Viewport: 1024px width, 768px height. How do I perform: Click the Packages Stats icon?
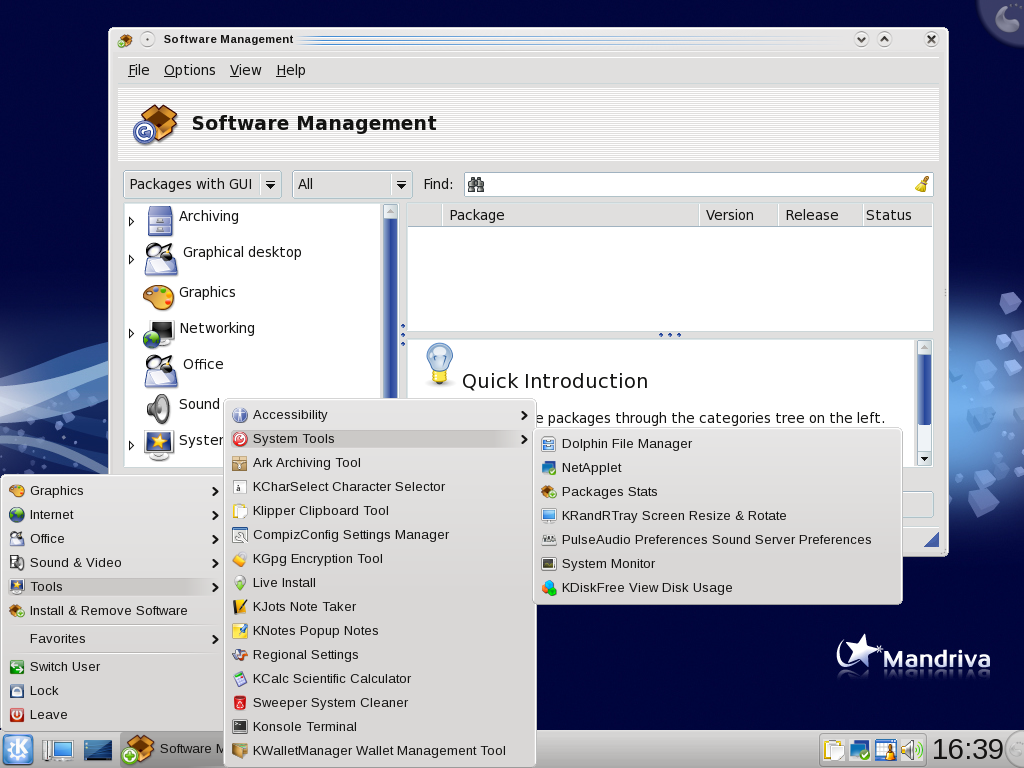click(x=549, y=492)
